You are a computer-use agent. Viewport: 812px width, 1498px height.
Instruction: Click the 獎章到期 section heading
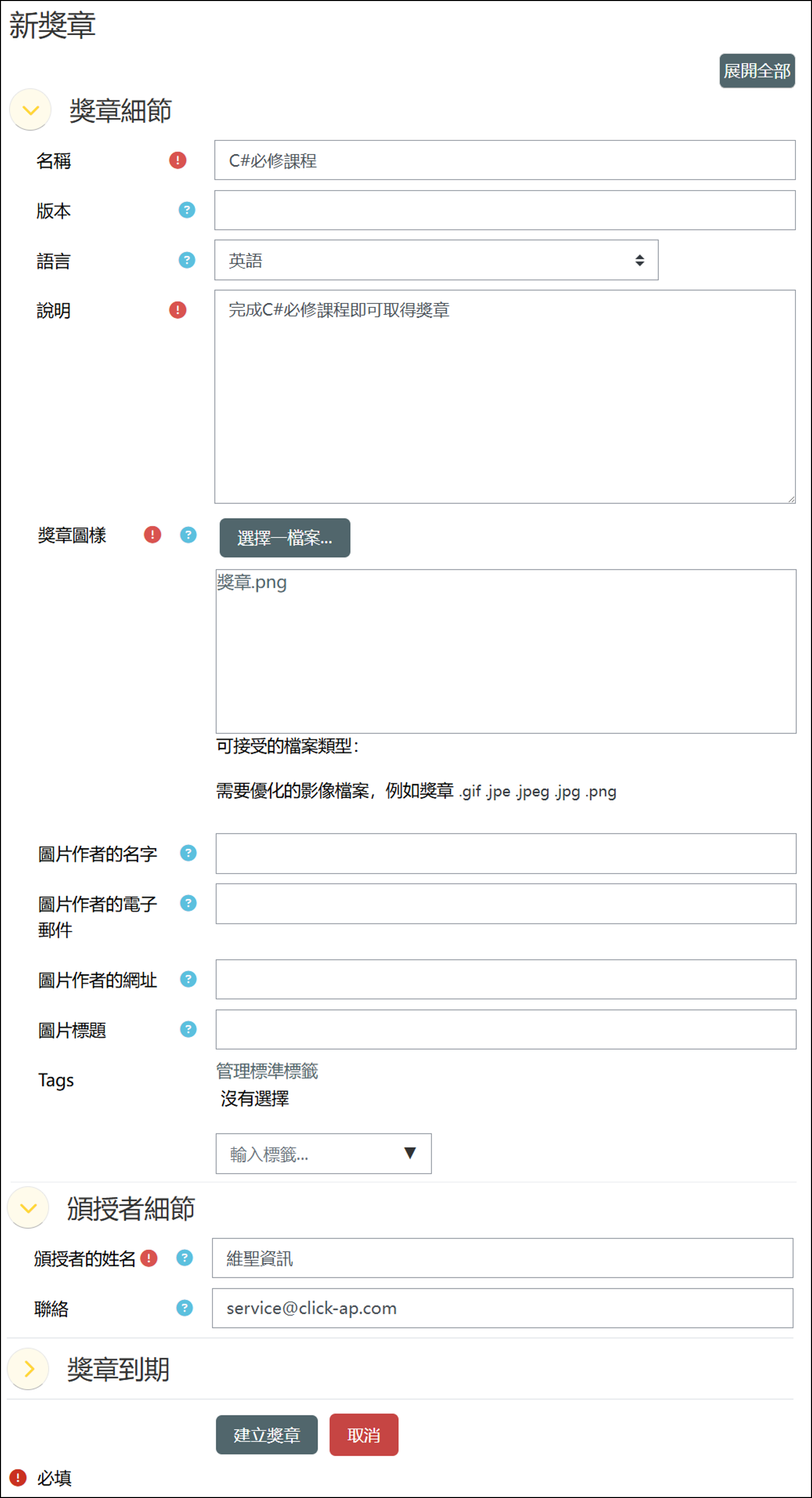118,1370
